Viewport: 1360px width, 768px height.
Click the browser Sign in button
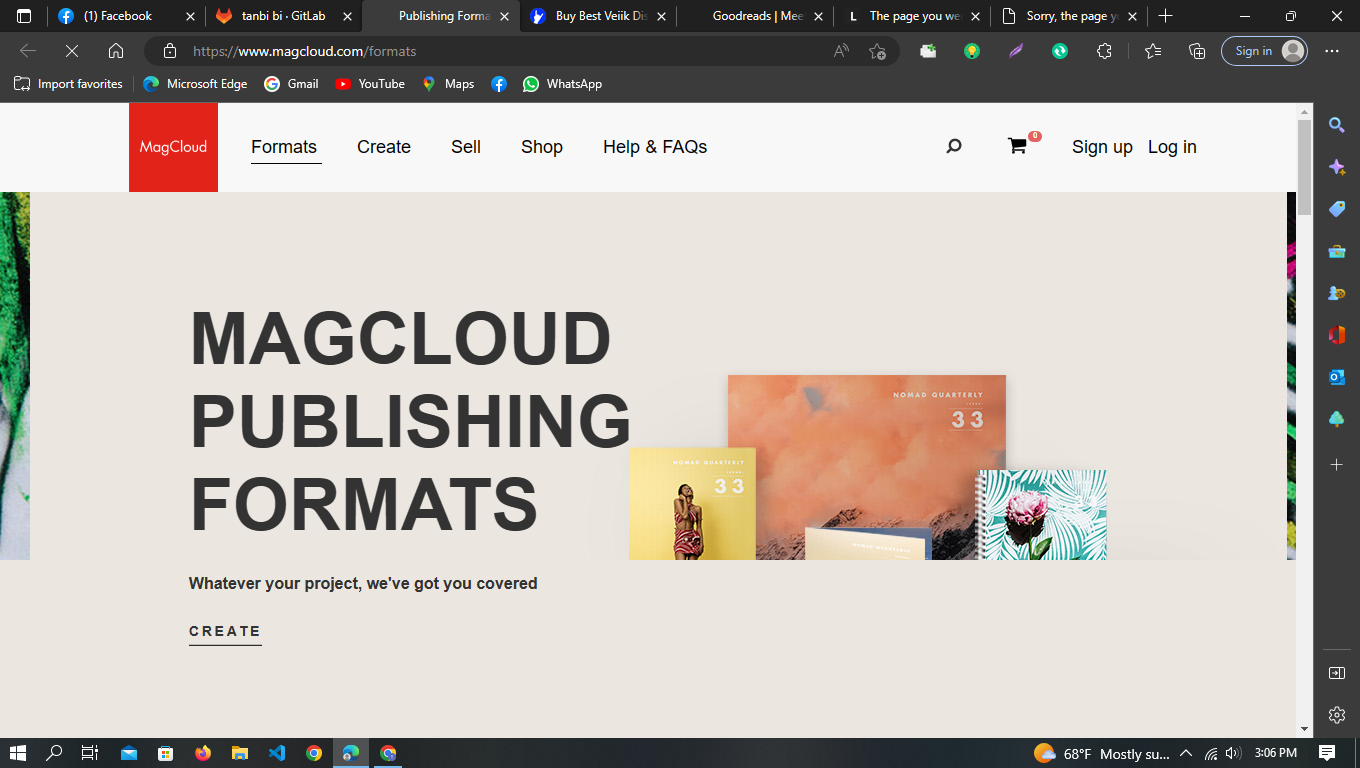(1264, 51)
